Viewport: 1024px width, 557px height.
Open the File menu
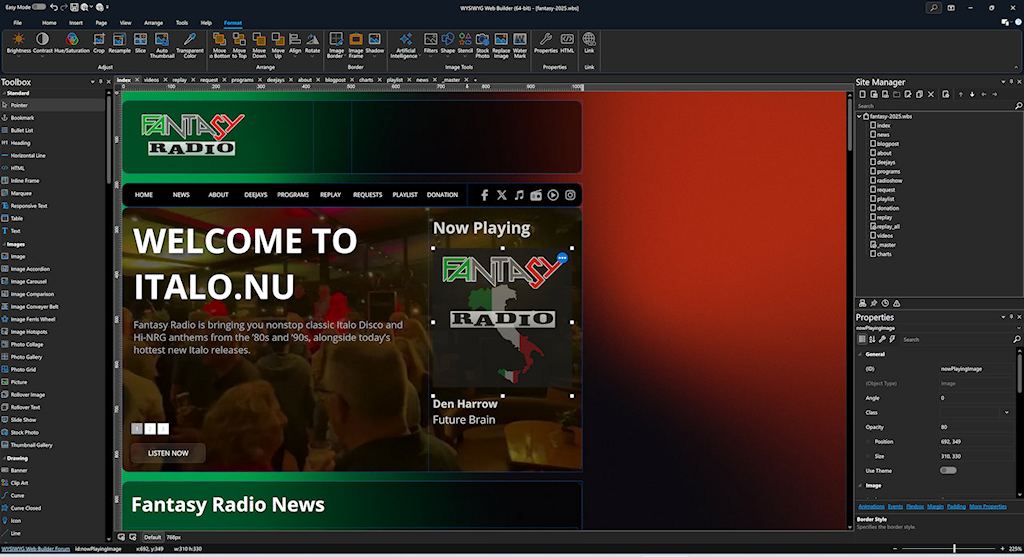pyautogui.click(x=18, y=22)
